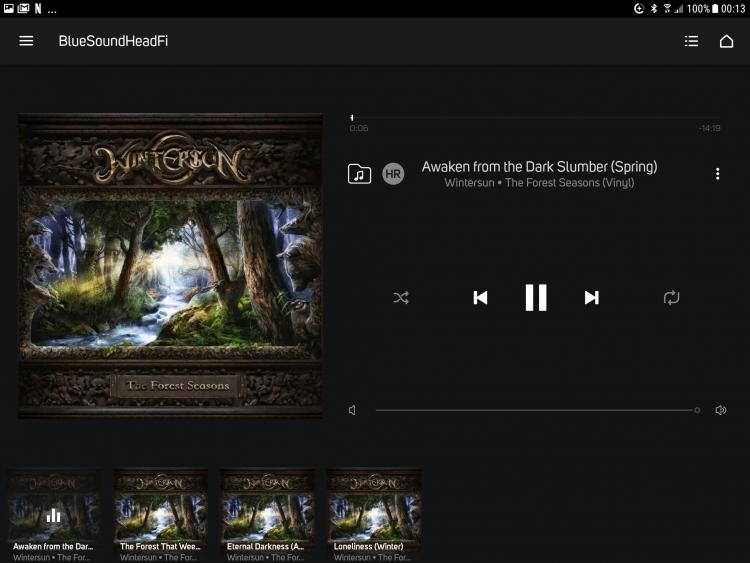Open the track options three-dot menu
Viewport: 750px width, 563px height.
pyautogui.click(x=717, y=174)
